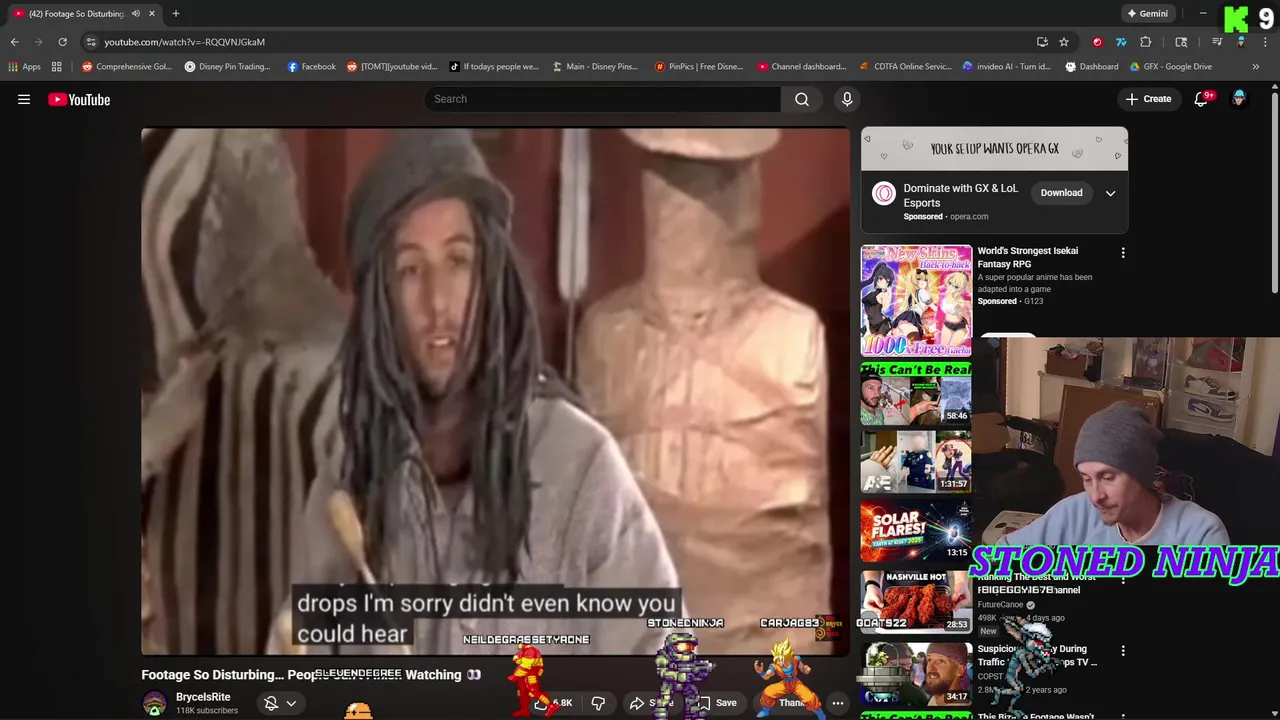Focus the YouTube Search input field
Viewport: 1280px width, 720px height.
pos(603,99)
